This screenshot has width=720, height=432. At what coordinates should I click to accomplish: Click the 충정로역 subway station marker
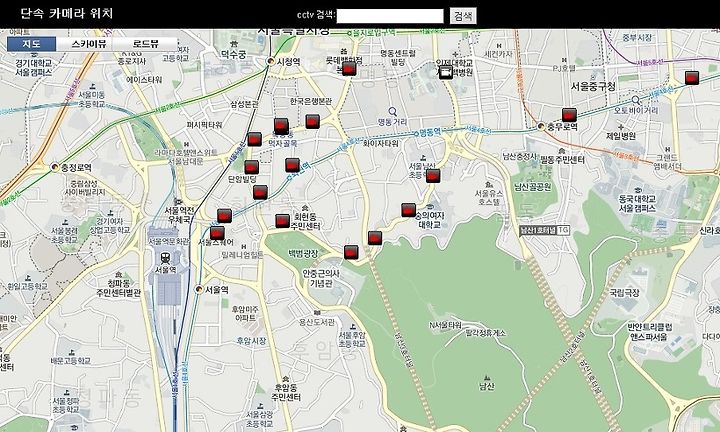click(x=55, y=167)
